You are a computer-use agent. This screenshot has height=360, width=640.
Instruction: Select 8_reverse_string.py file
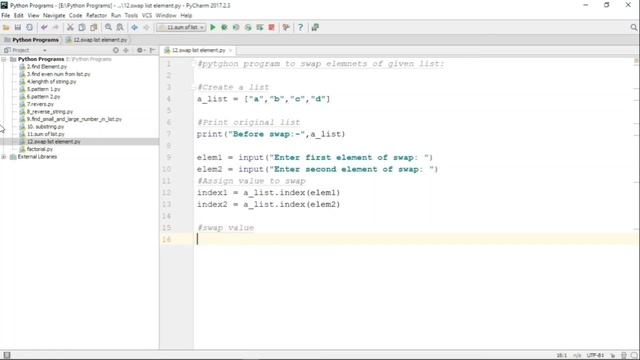[x=50, y=111]
